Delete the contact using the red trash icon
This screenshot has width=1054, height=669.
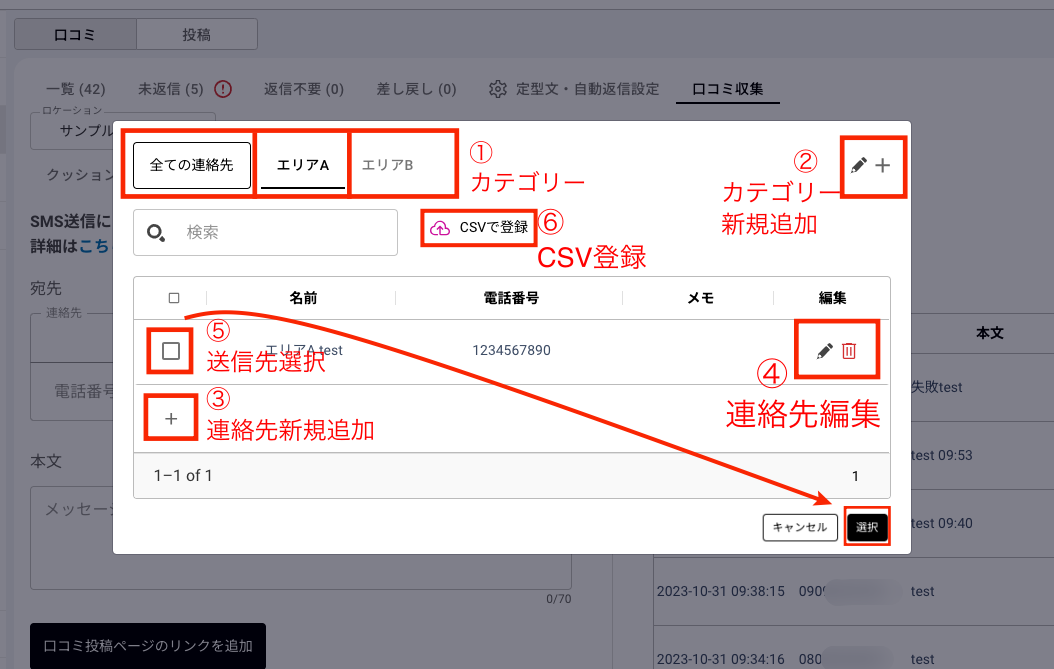coord(849,350)
